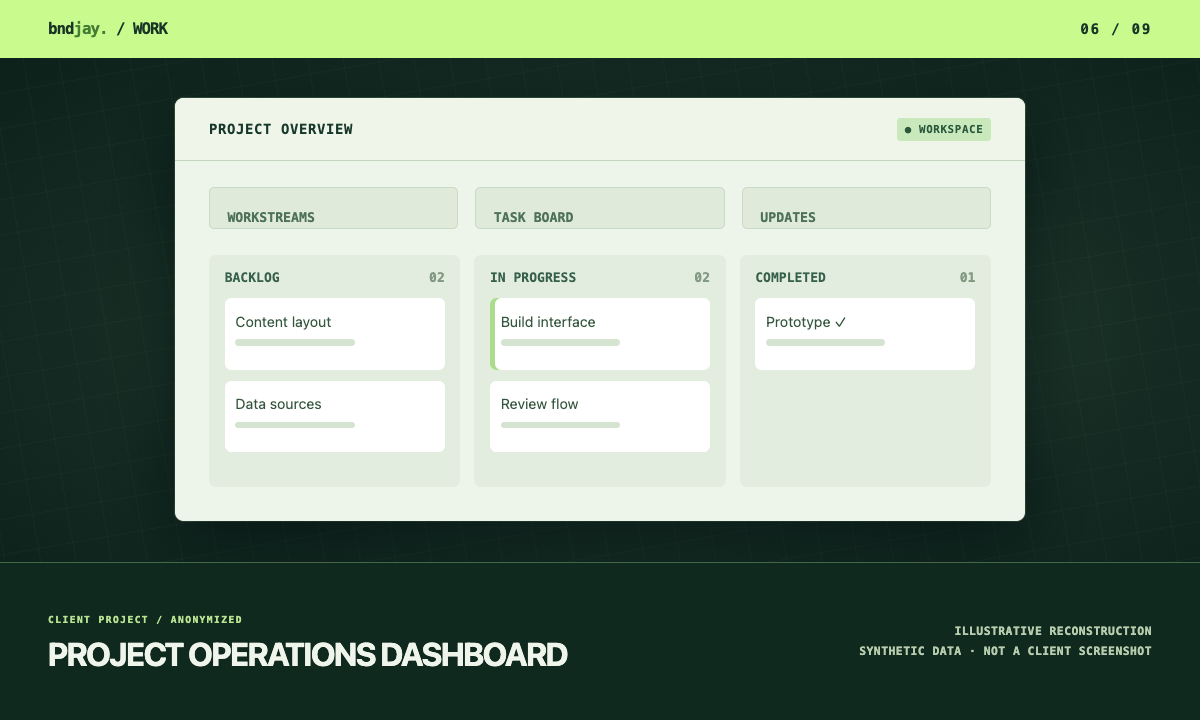Click the In Progress column count 02

[x=702, y=277]
